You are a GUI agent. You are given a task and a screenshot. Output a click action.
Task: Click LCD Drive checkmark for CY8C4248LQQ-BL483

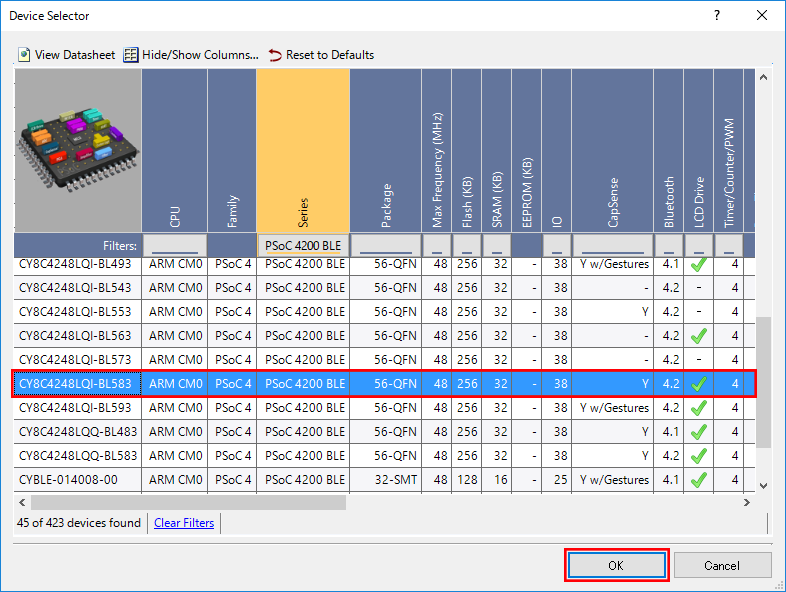698,432
